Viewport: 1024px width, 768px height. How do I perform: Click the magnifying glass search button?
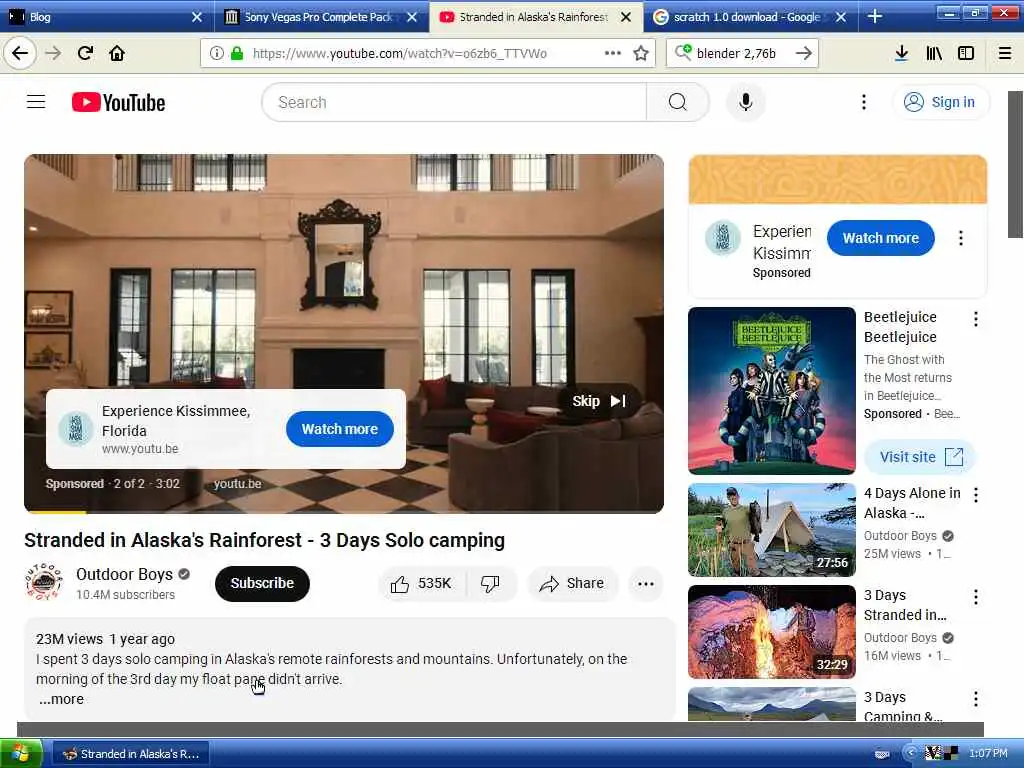tap(677, 102)
